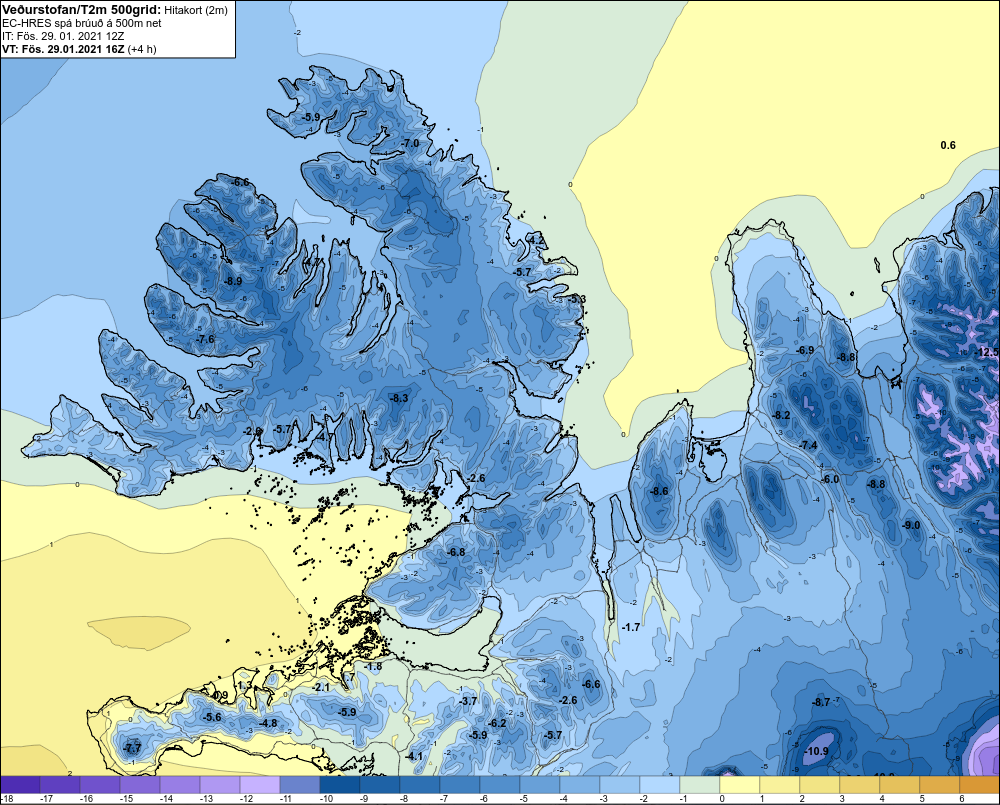Screen dimensions: 1000x805
Task: Select the legend swatch labeled -2
Action: click(x=660, y=785)
